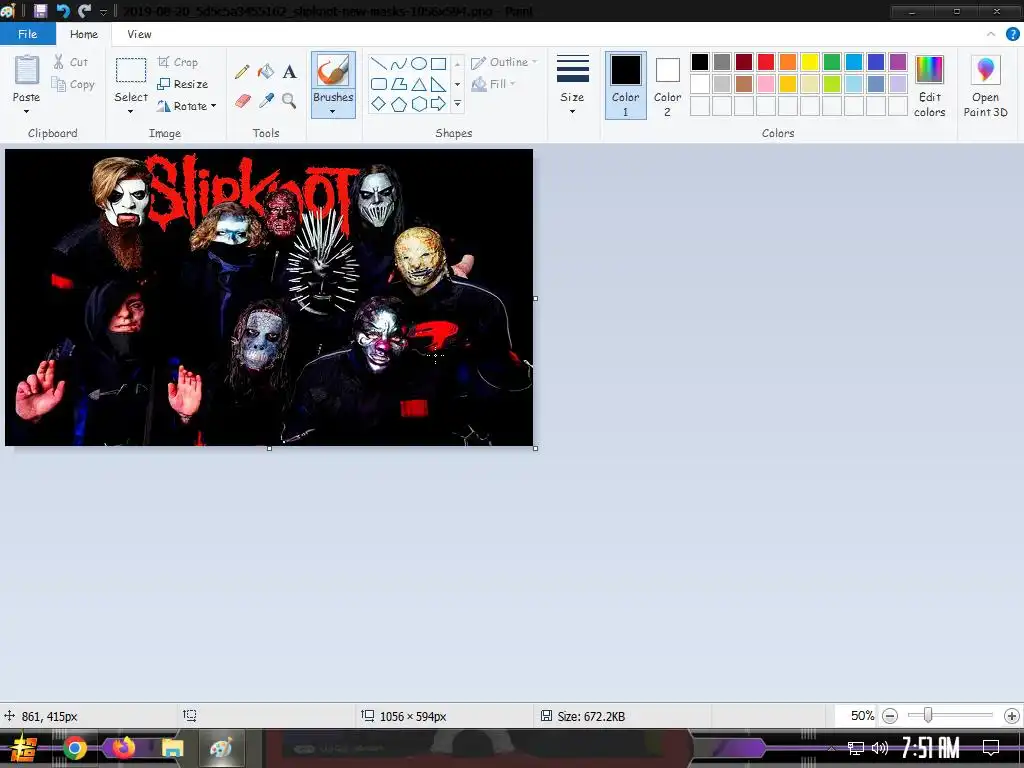Click the Undo arrow in title bar

[x=63, y=10]
